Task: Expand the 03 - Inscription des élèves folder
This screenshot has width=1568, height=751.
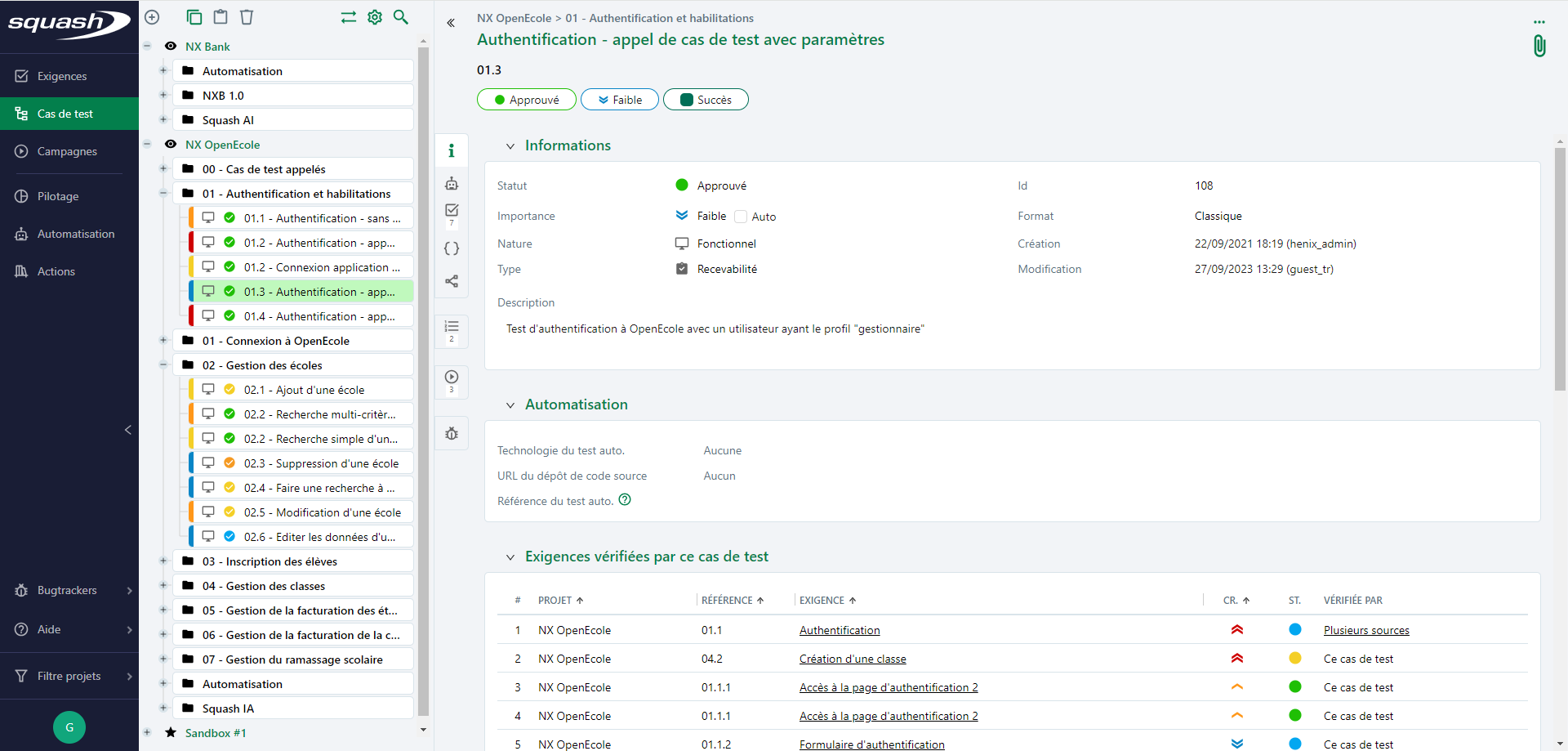Action: click(x=163, y=561)
